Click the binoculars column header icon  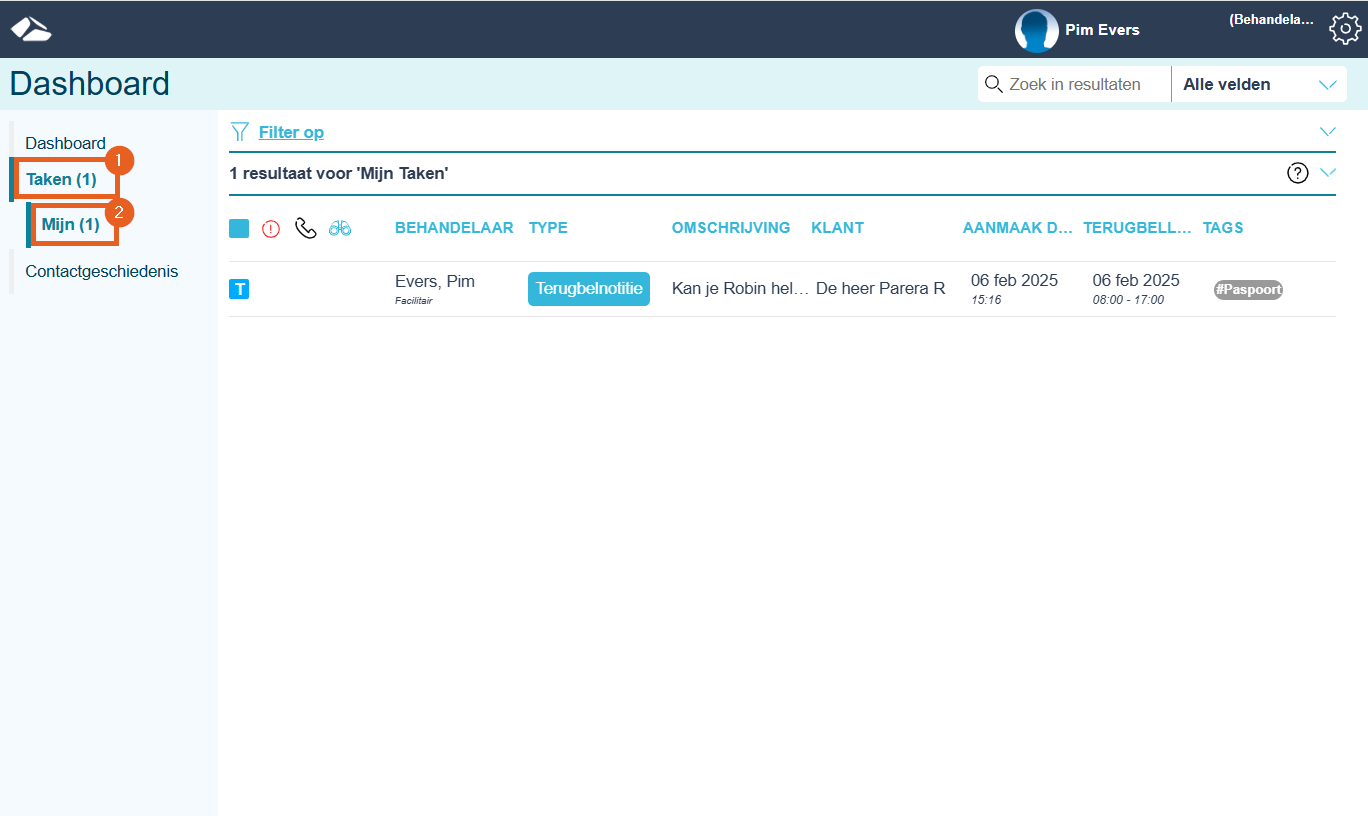point(340,228)
